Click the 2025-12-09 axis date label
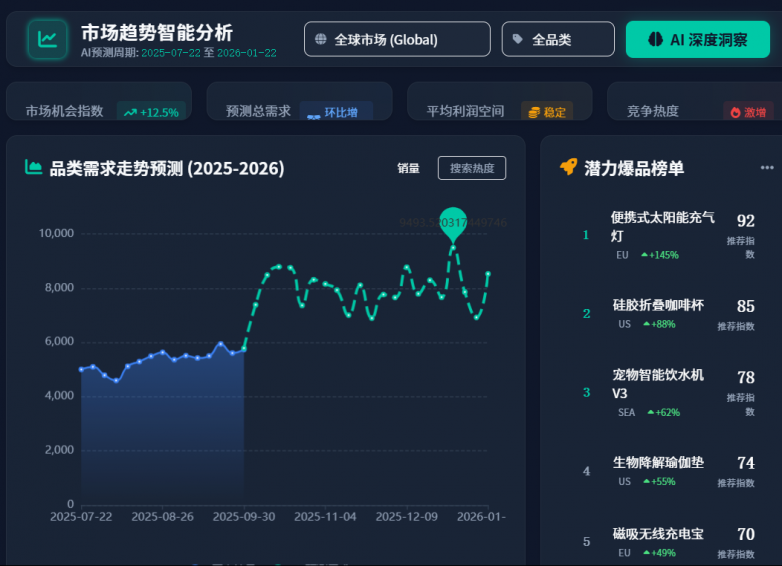This screenshot has height=566, width=782. tap(406, 517)
